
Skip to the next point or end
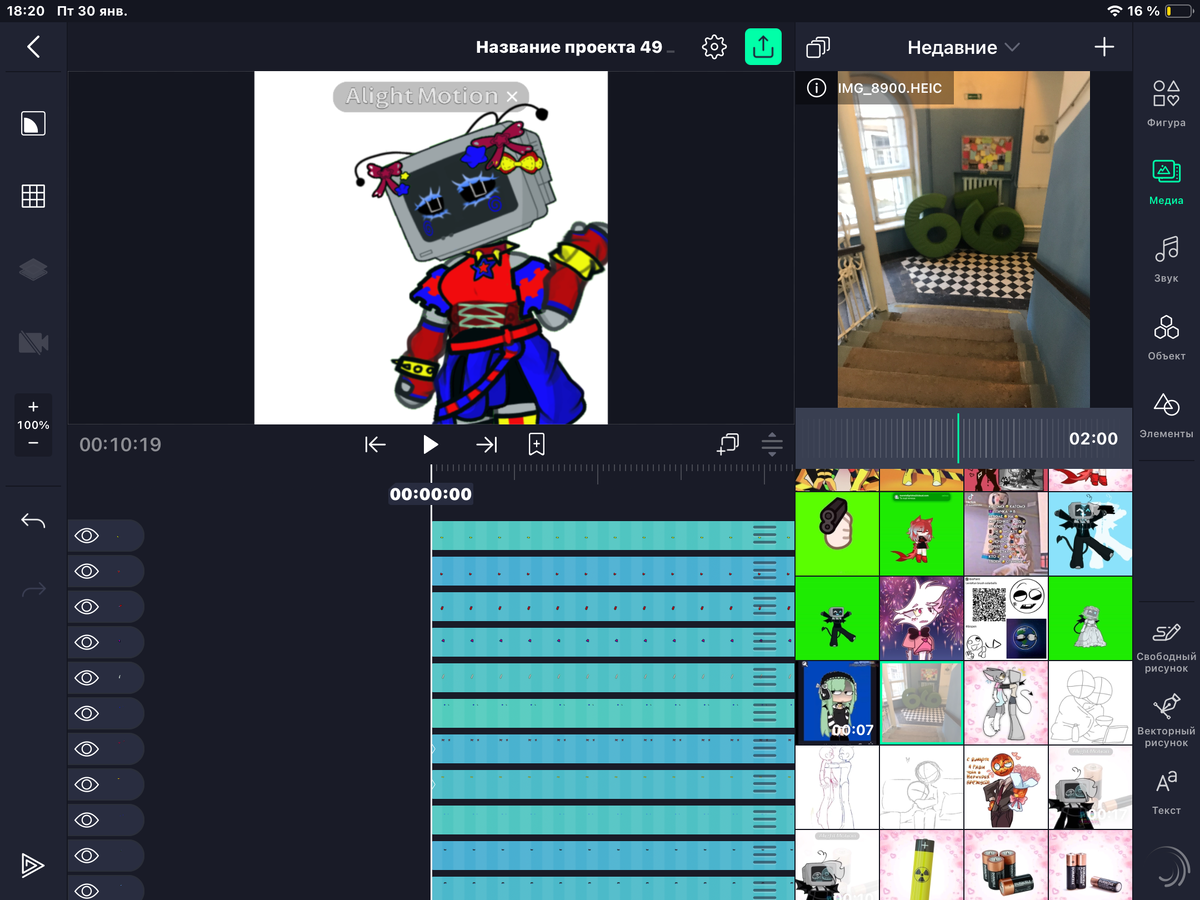coord(487,445)
